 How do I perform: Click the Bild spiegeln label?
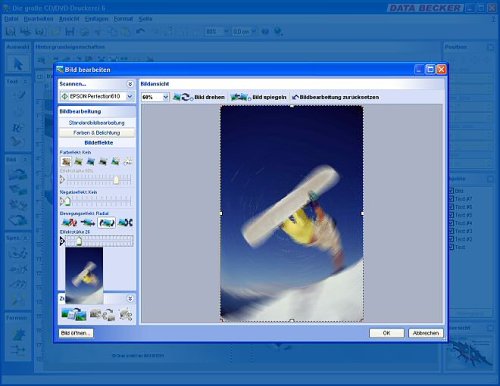tap(269, 97)
